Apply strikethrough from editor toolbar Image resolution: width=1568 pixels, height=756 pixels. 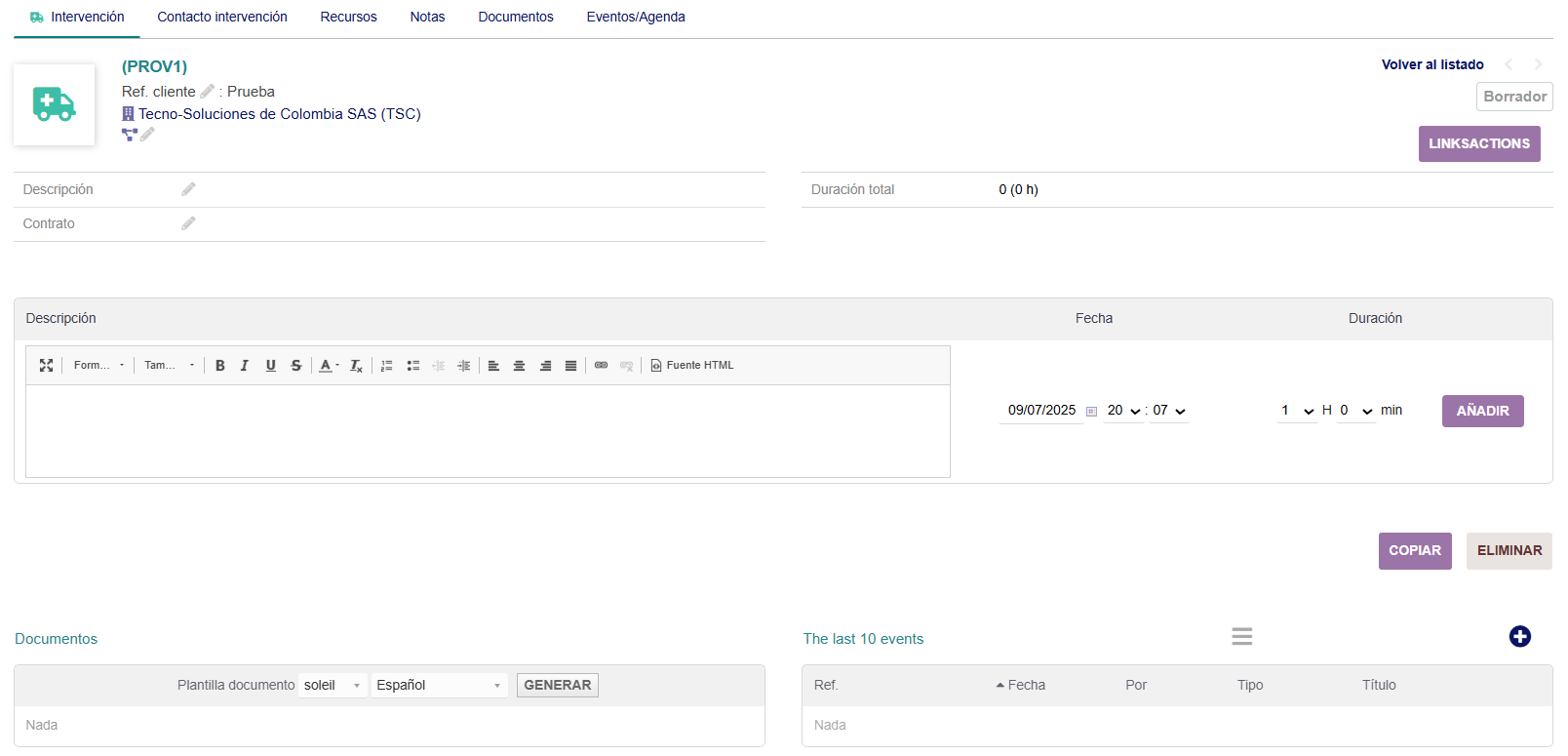tap(295, 366)
